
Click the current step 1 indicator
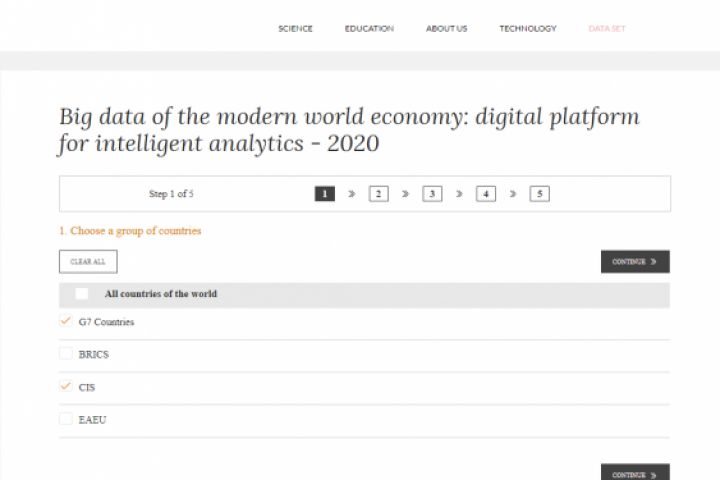tap(324, 194)
